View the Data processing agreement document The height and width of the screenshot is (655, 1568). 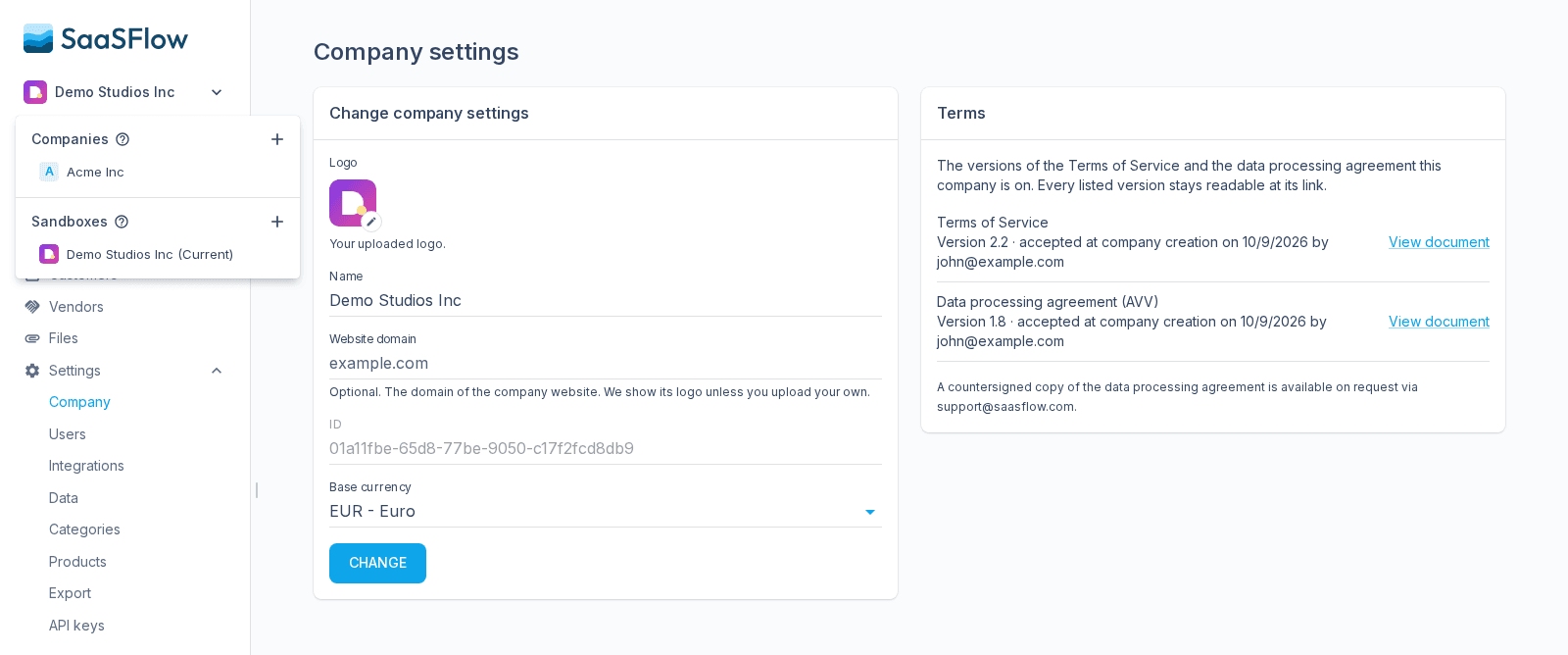pyautogui.click(x=1439, y=322)
